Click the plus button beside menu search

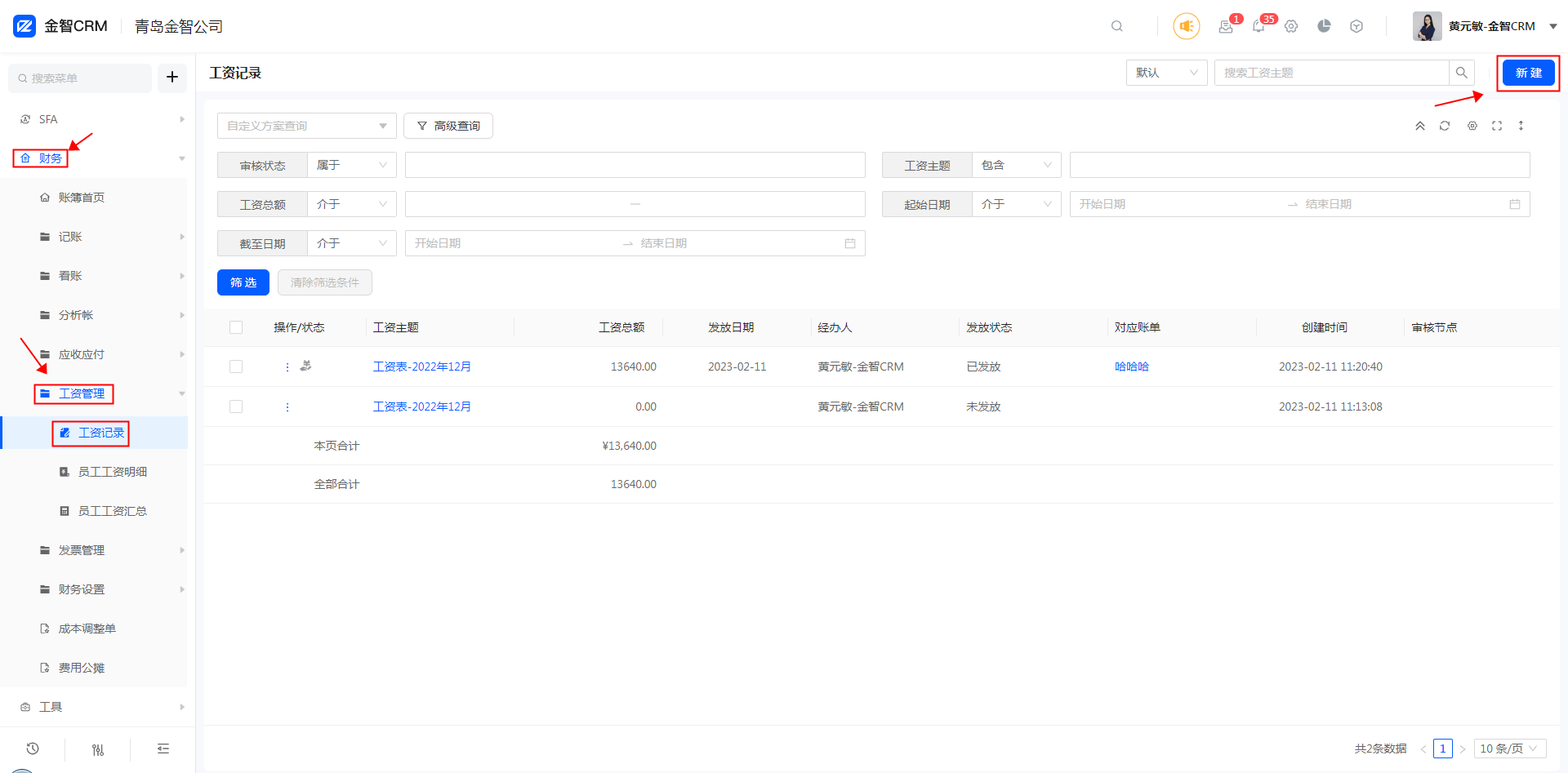(x=172, y=78)
